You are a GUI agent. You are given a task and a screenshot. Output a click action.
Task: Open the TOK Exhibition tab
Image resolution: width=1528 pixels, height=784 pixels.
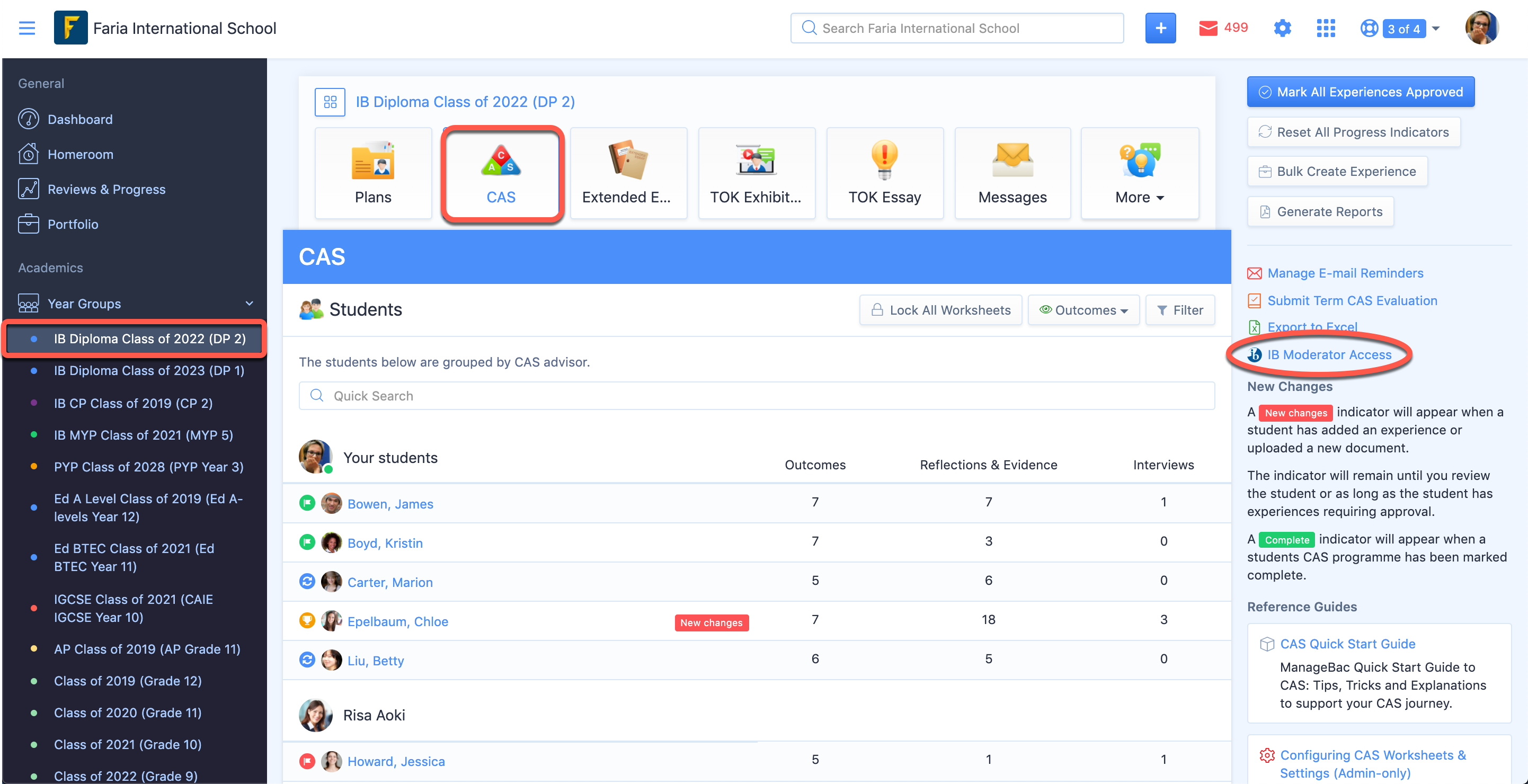click(756, 173)
